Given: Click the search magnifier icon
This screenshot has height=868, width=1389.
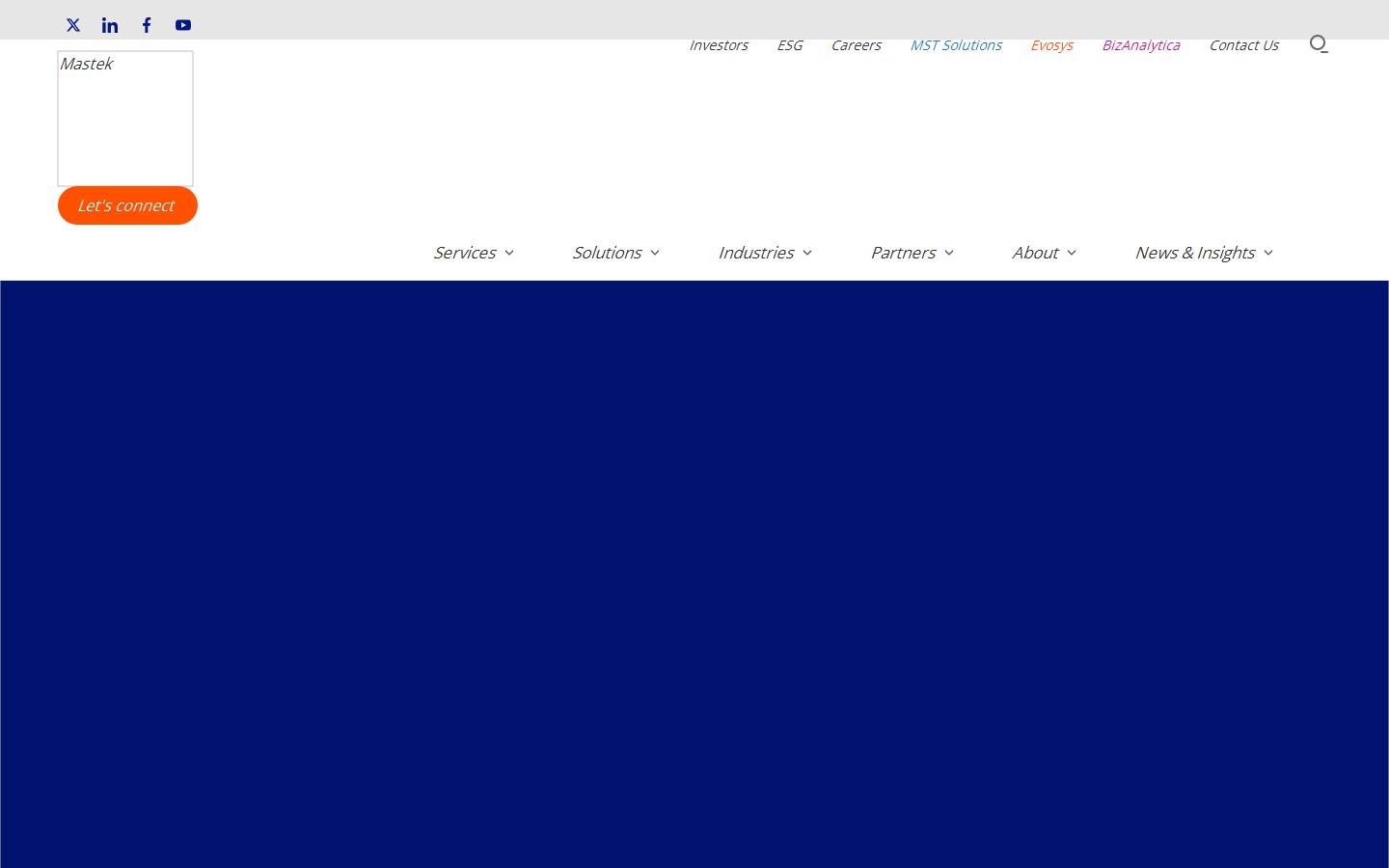Looking at the screenshot, I should point(1319,44).
